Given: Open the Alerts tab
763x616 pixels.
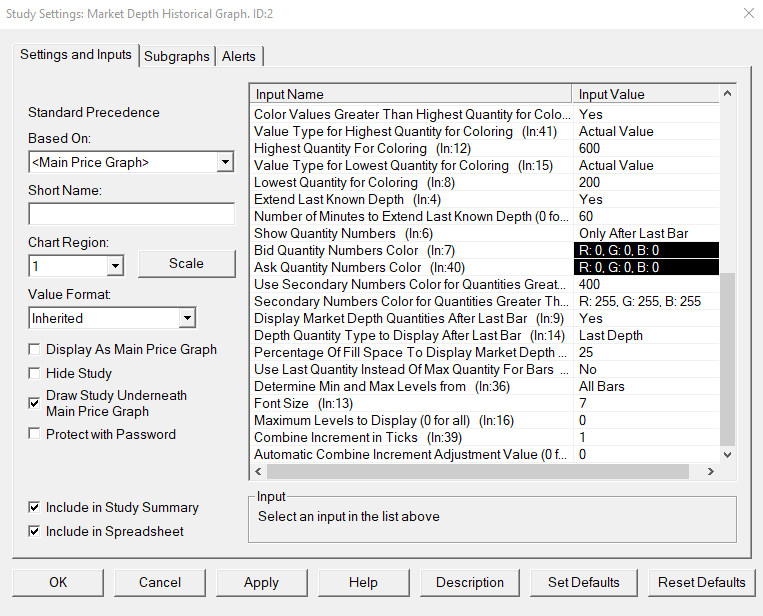Looking at the screenshot, I should [x=239, y=56].
